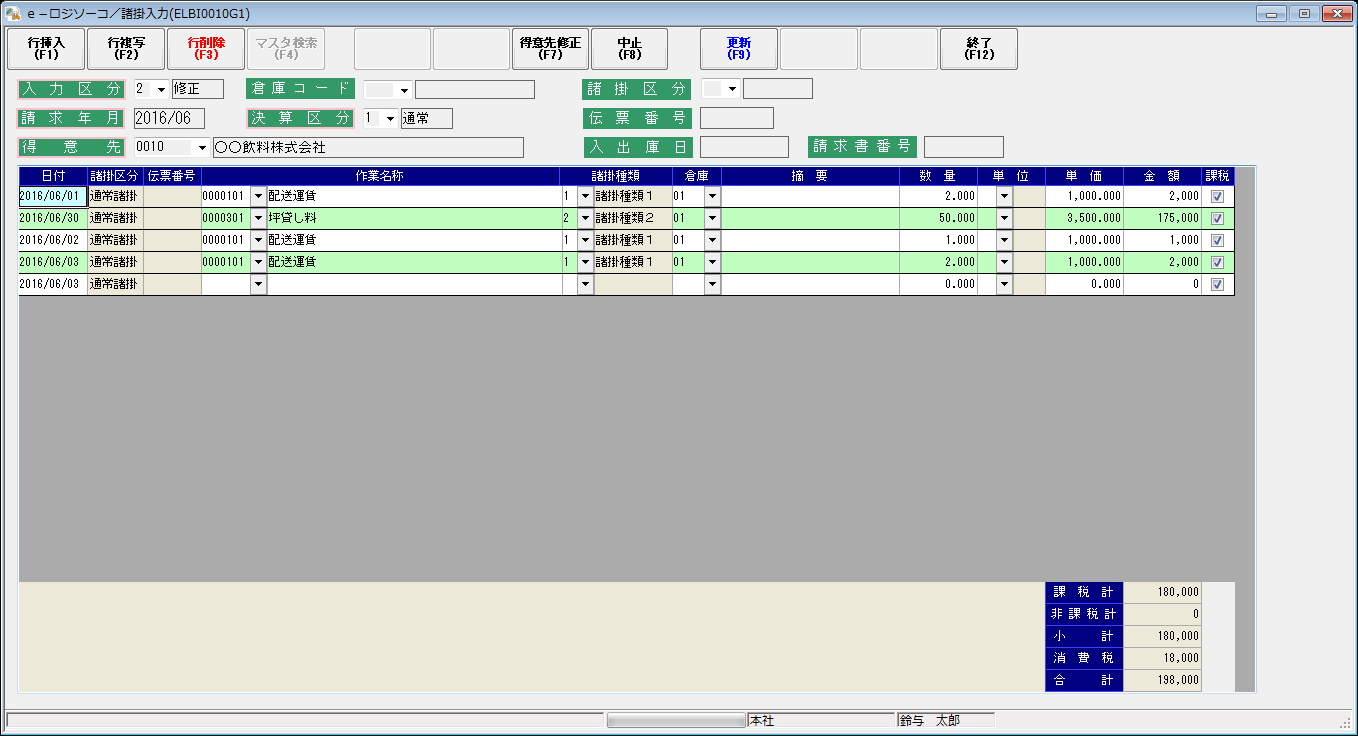Click the 請求年月 field showing 2016/06
The width and height of the screenshot is (1358, 736).
click(x=168, y=119)
